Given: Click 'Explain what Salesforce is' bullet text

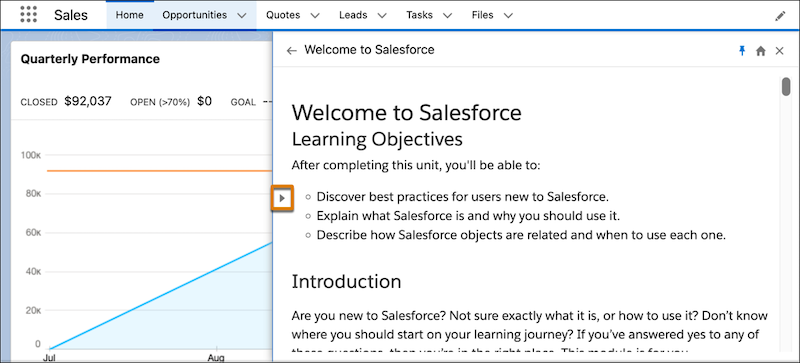Looking at the screenshot, I should [468, 216].
